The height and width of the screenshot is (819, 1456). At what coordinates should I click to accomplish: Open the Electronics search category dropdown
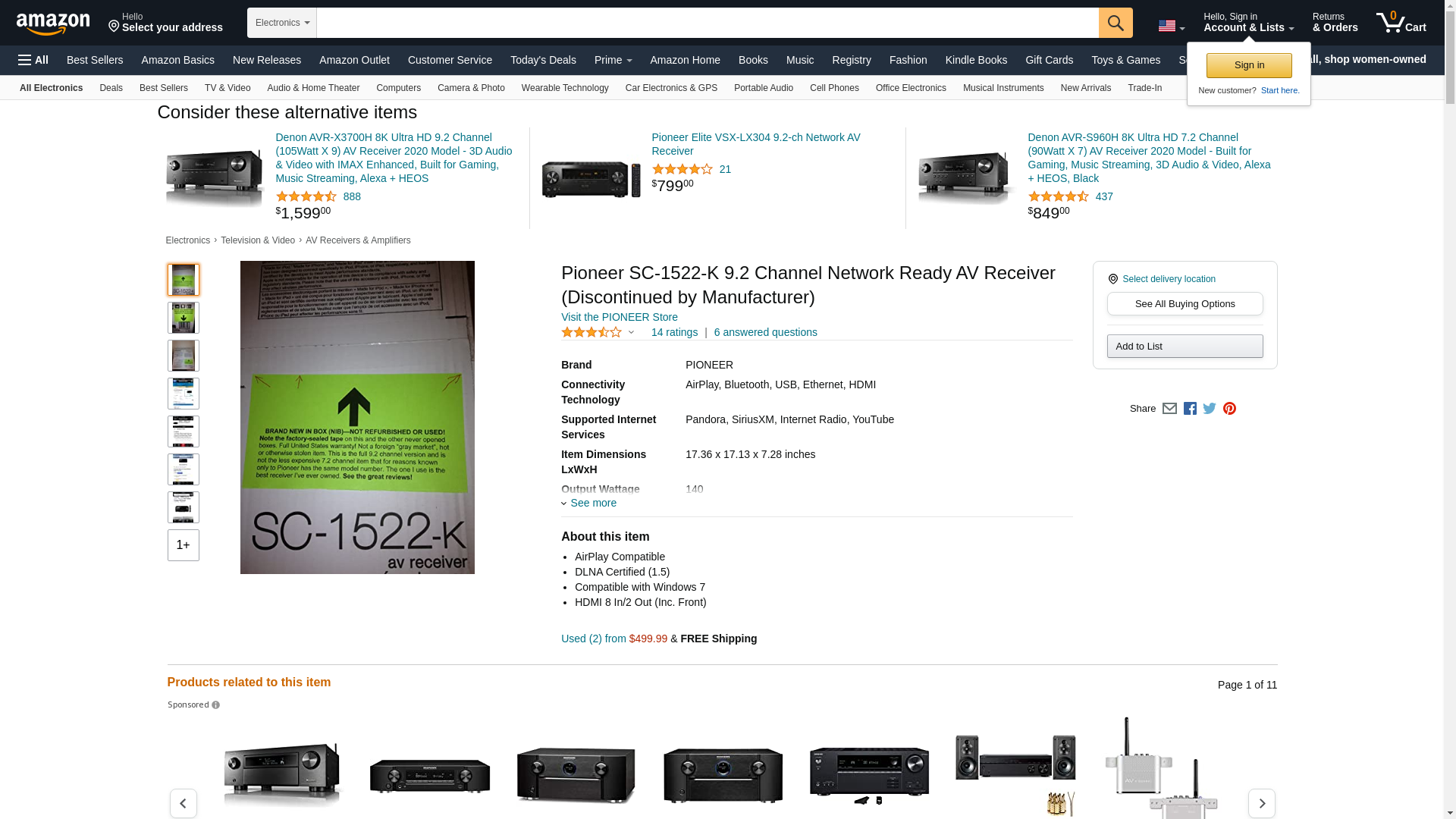282,23
